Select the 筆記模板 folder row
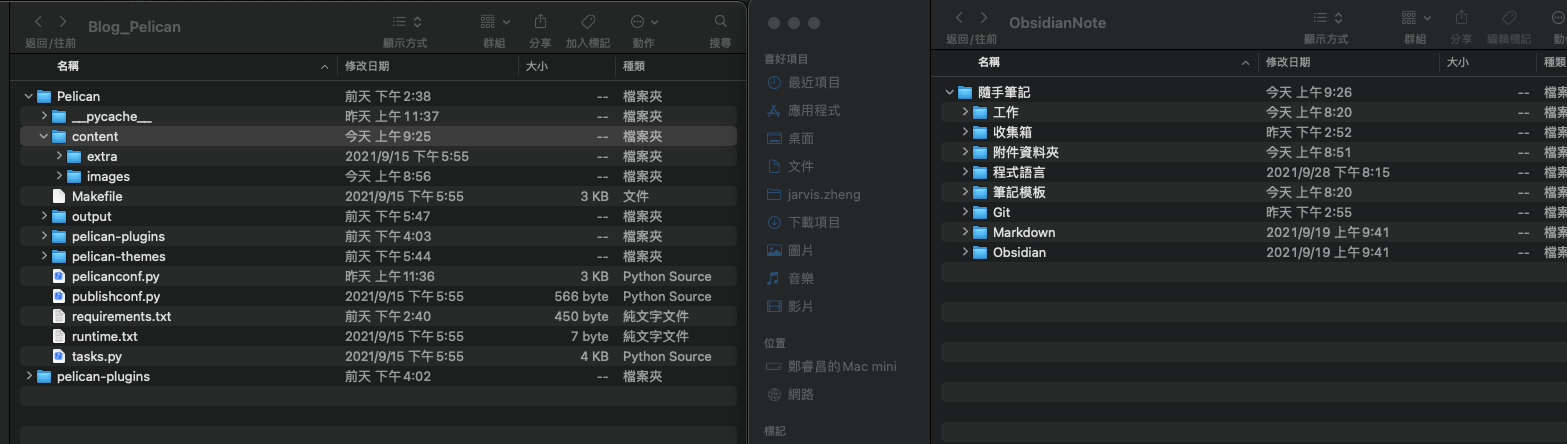This screenshot has height=444, width=1567. [1254, 192]
